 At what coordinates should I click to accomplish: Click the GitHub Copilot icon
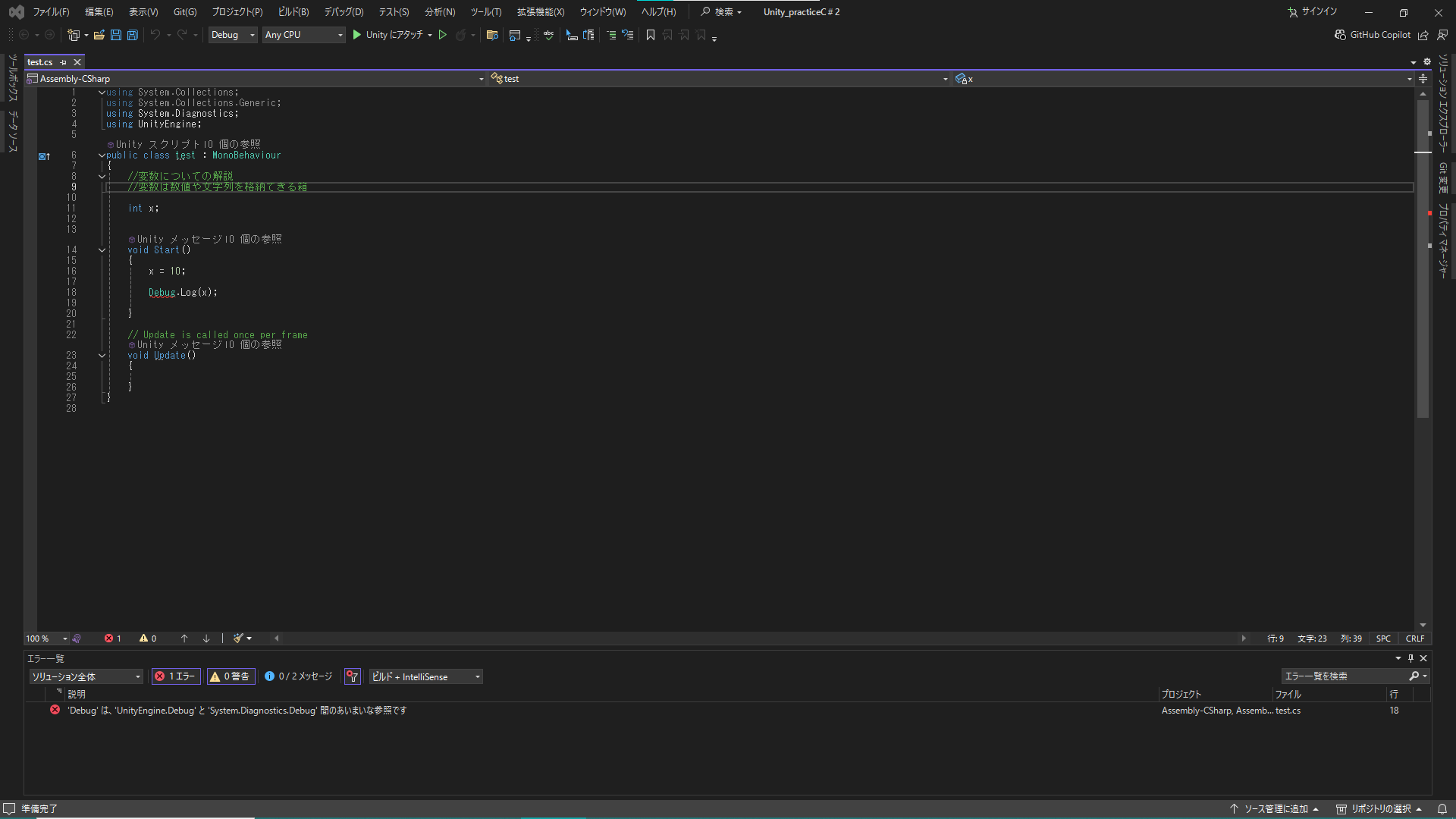[1340, 35]
